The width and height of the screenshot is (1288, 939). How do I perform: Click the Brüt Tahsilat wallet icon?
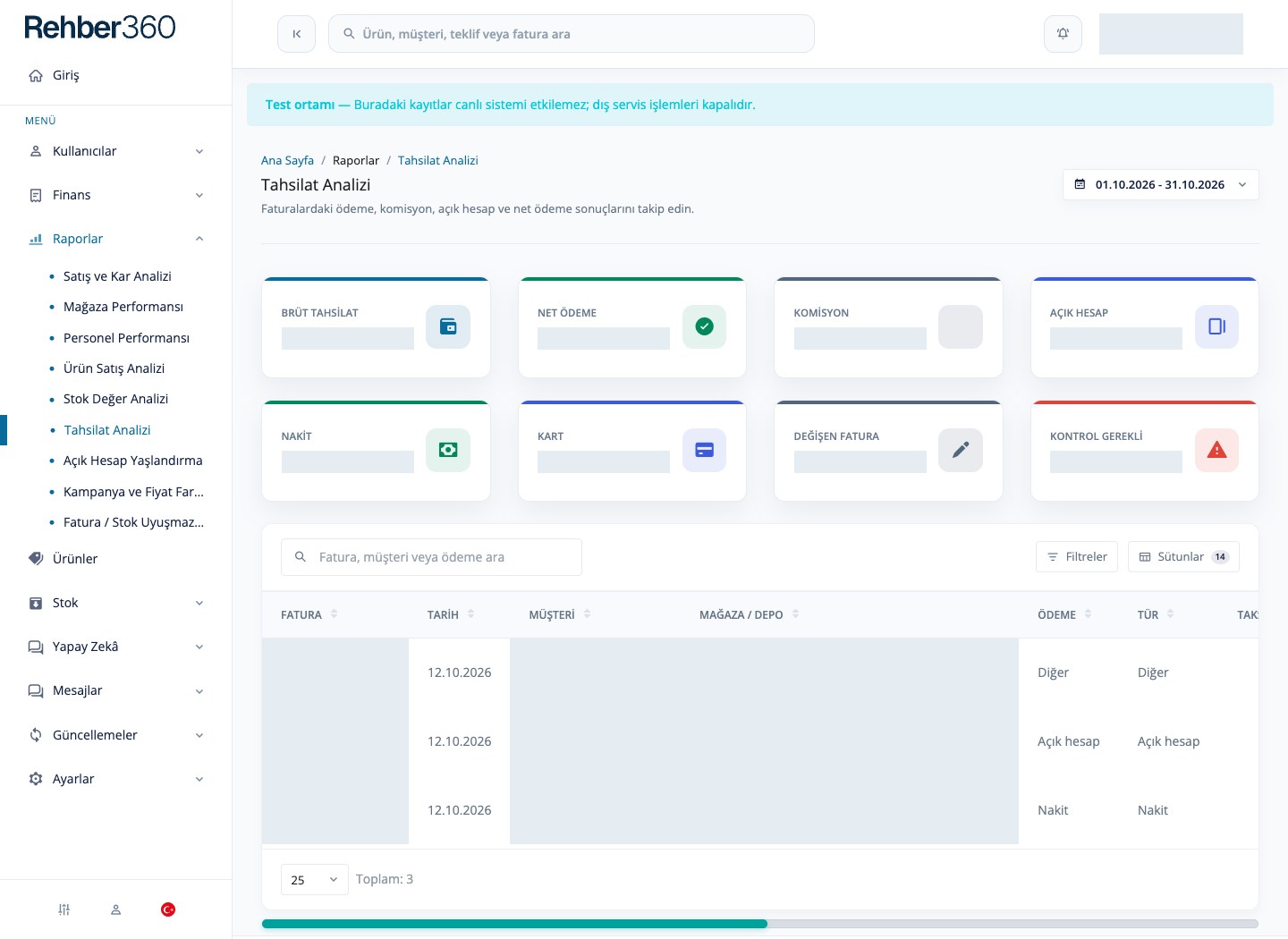click(x=448, y=326)
